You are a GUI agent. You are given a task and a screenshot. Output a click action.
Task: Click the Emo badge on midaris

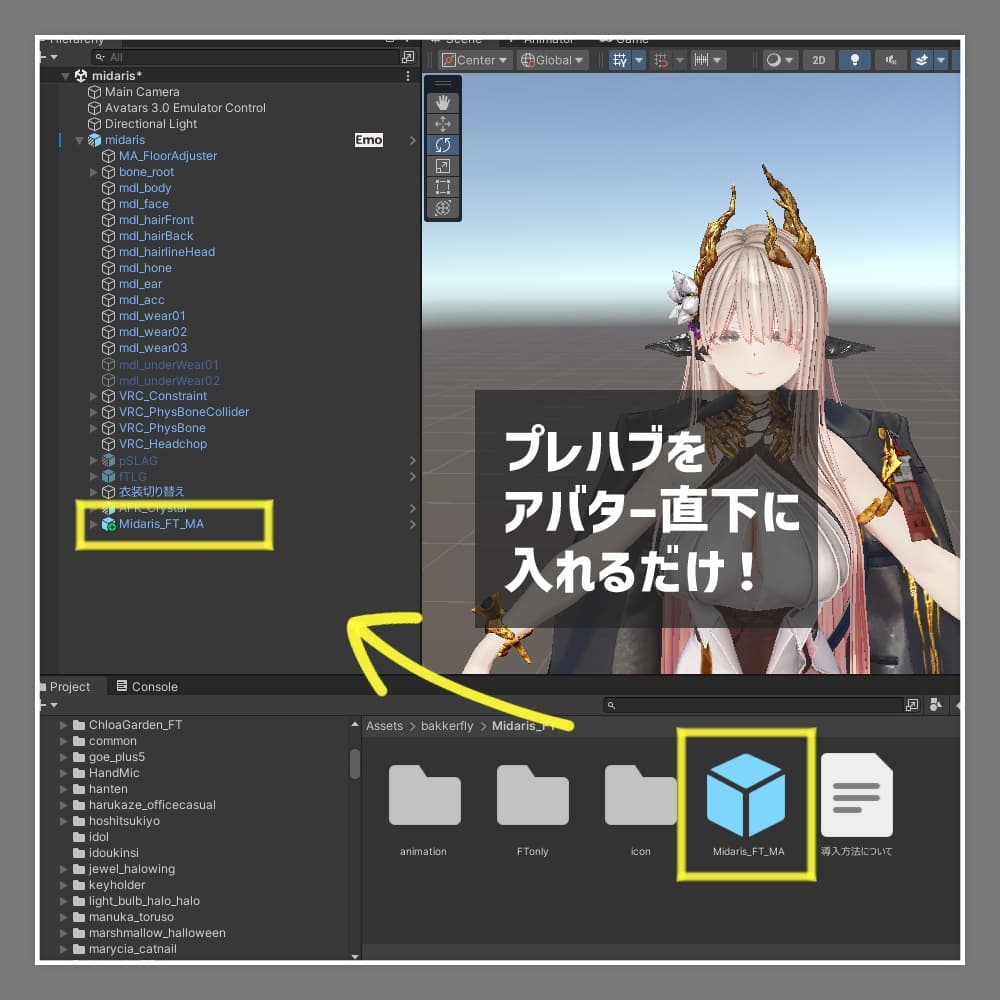[369, 140]
